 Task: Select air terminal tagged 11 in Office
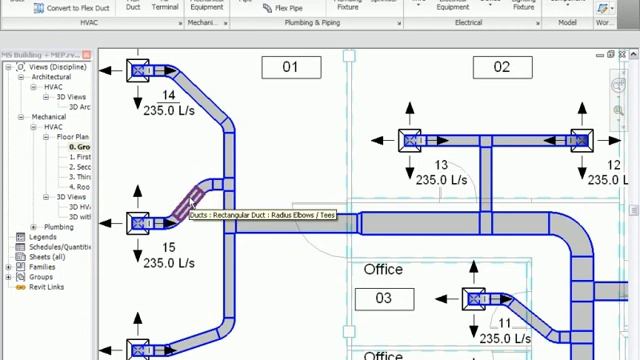(x=474, y=299)
